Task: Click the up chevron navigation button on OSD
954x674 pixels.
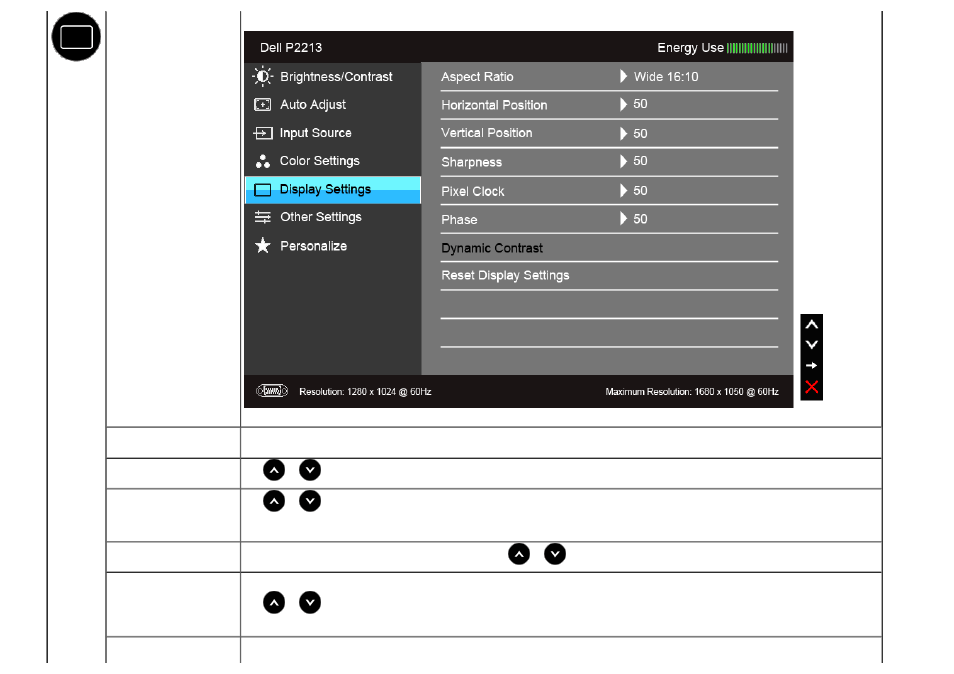Action: [x=811, y=325]
